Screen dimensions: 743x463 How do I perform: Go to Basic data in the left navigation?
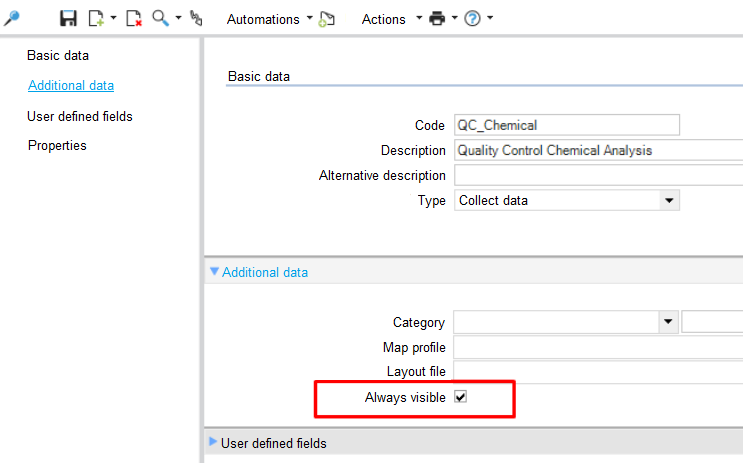(x=58, y=55)
